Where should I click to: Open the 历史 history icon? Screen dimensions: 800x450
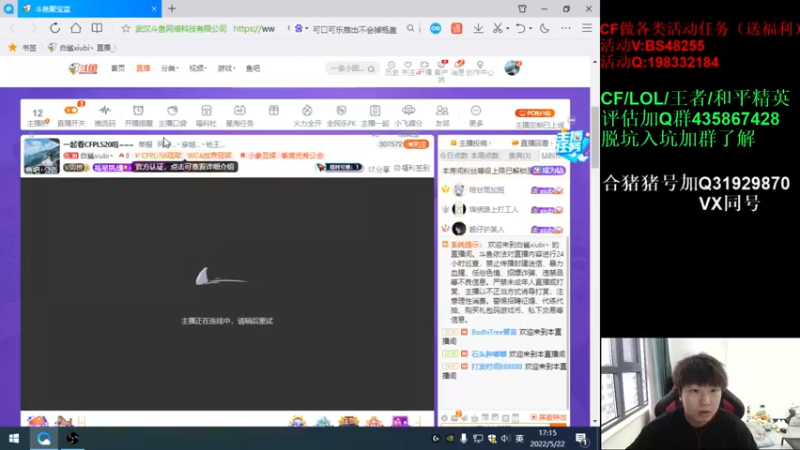point(391,68)
